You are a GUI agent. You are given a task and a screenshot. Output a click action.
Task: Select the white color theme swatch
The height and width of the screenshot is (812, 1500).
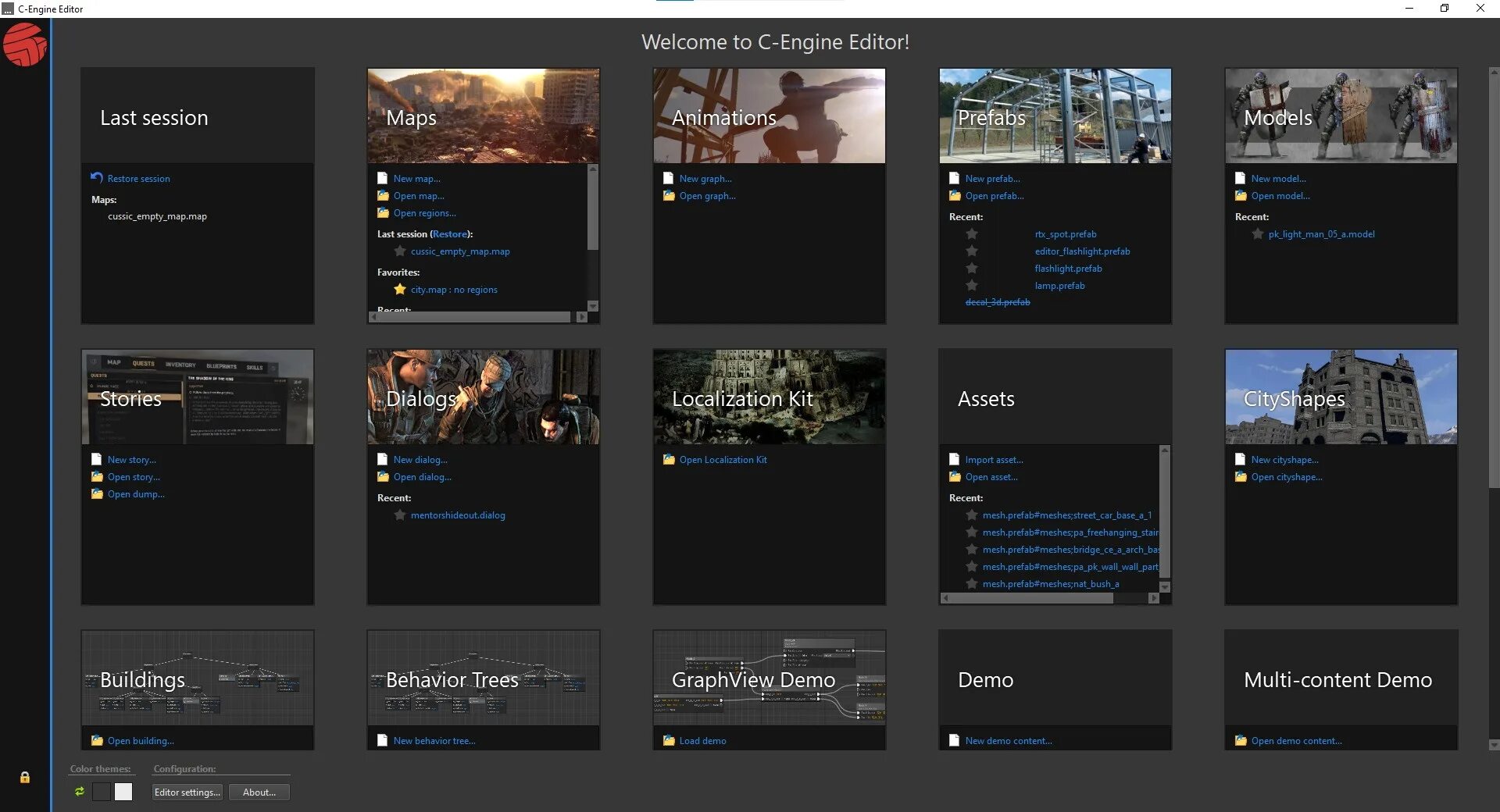click(x=123, y=792)
